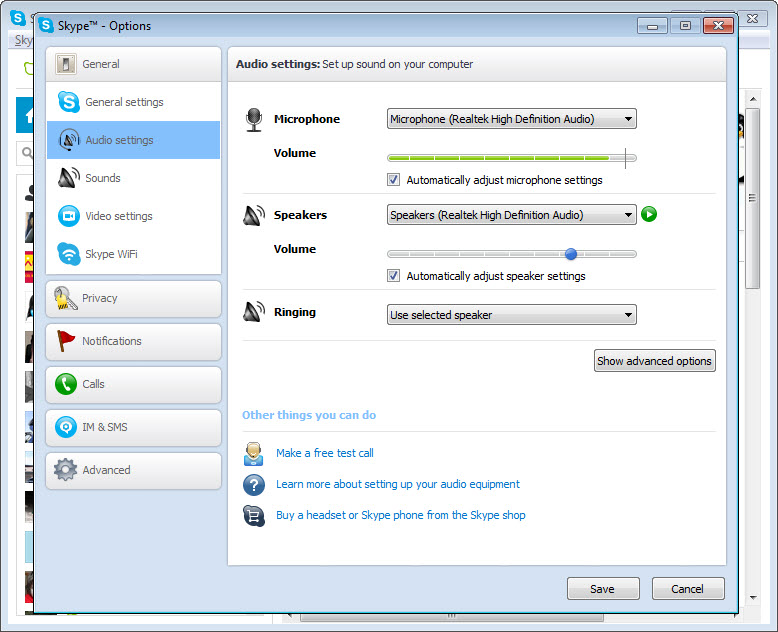
Task: Close the background Skype main window
Action: pyautogui.click(x=753, y=19)
